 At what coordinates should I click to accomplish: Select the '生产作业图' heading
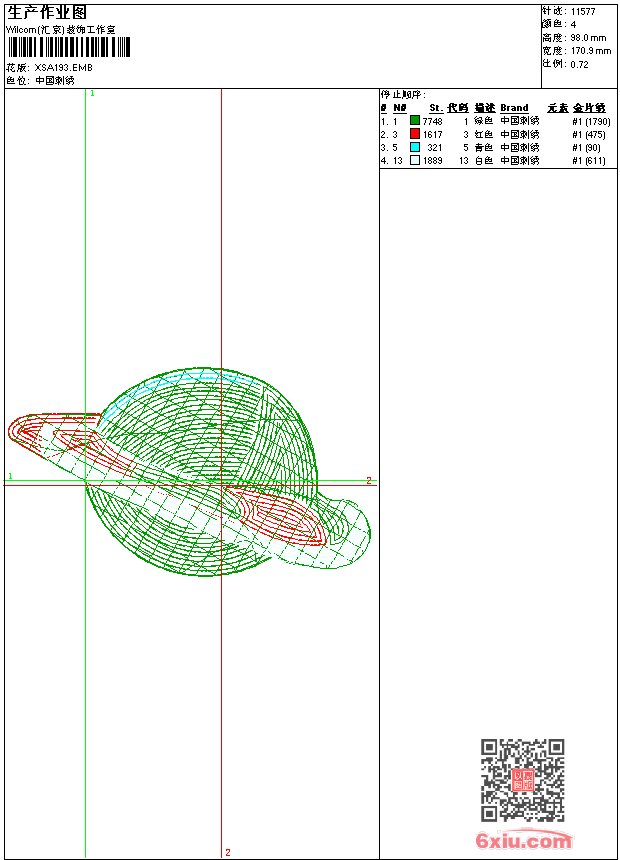pyautogui.click(x=47, y=13)
